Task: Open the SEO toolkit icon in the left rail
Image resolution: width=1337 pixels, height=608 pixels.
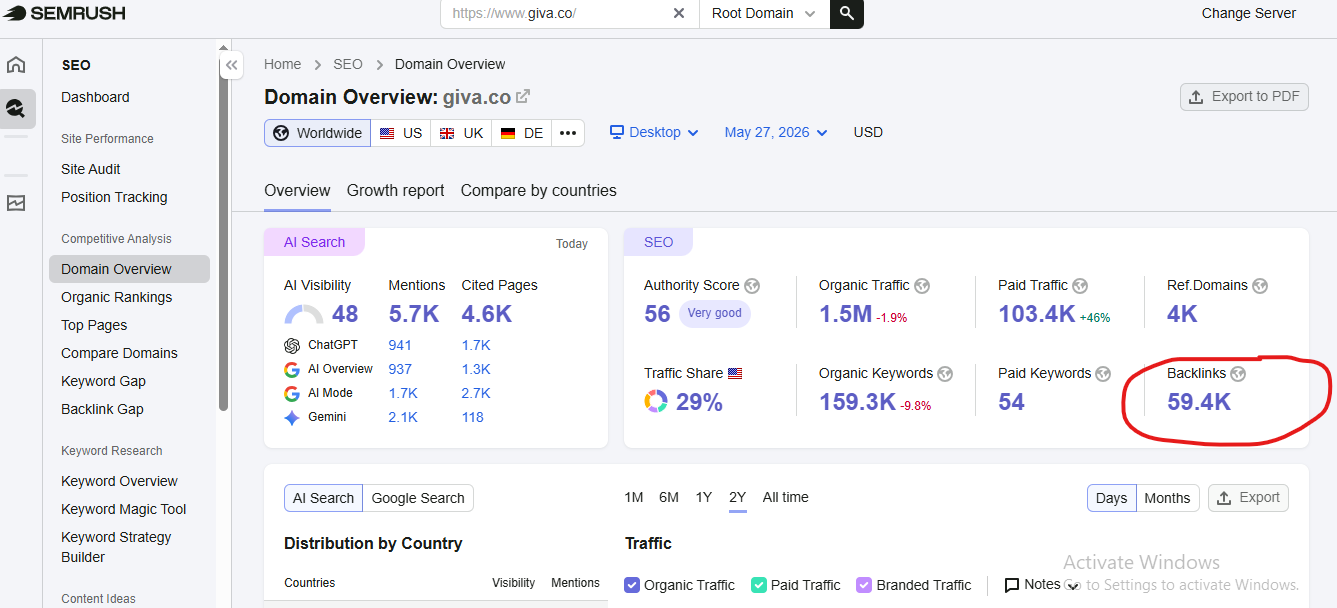Action: coord(16,108)
